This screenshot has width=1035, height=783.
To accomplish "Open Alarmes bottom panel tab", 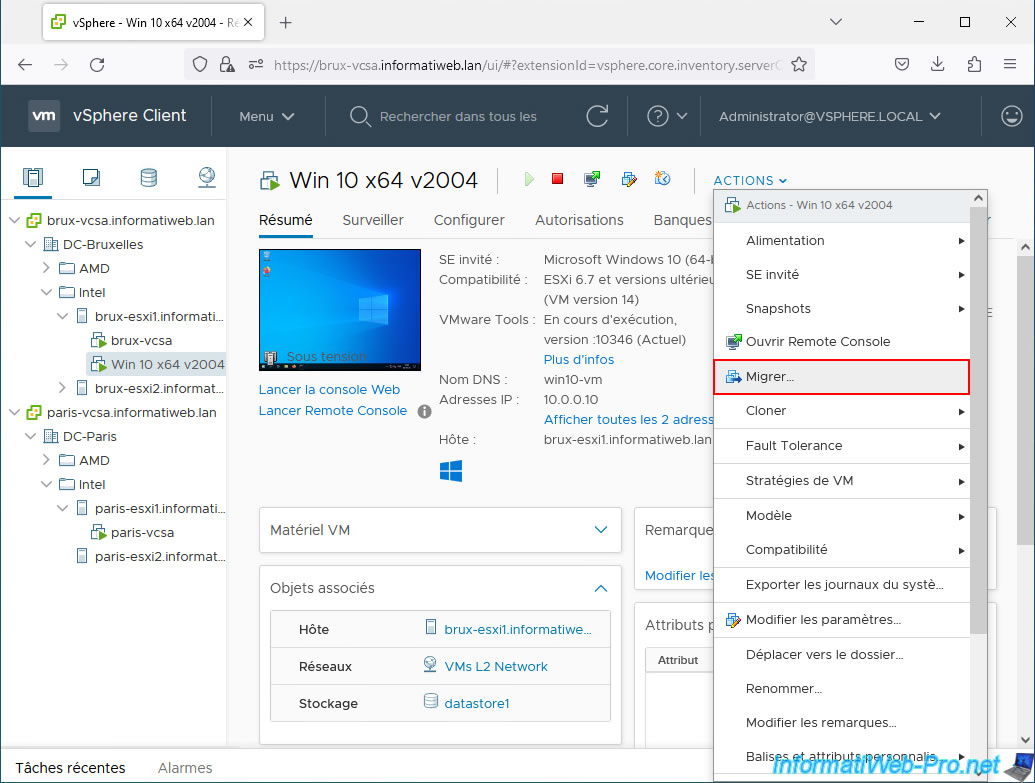I will [185, 768].
